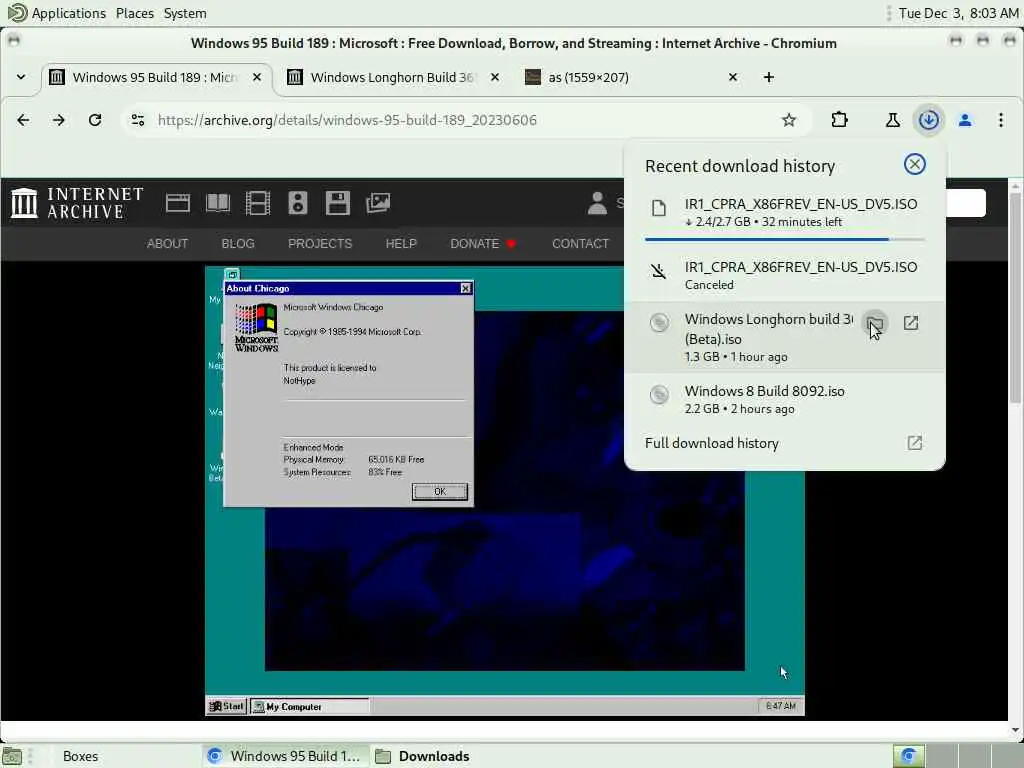Click the show desktop icon in taskbar

tap(12, 756)
